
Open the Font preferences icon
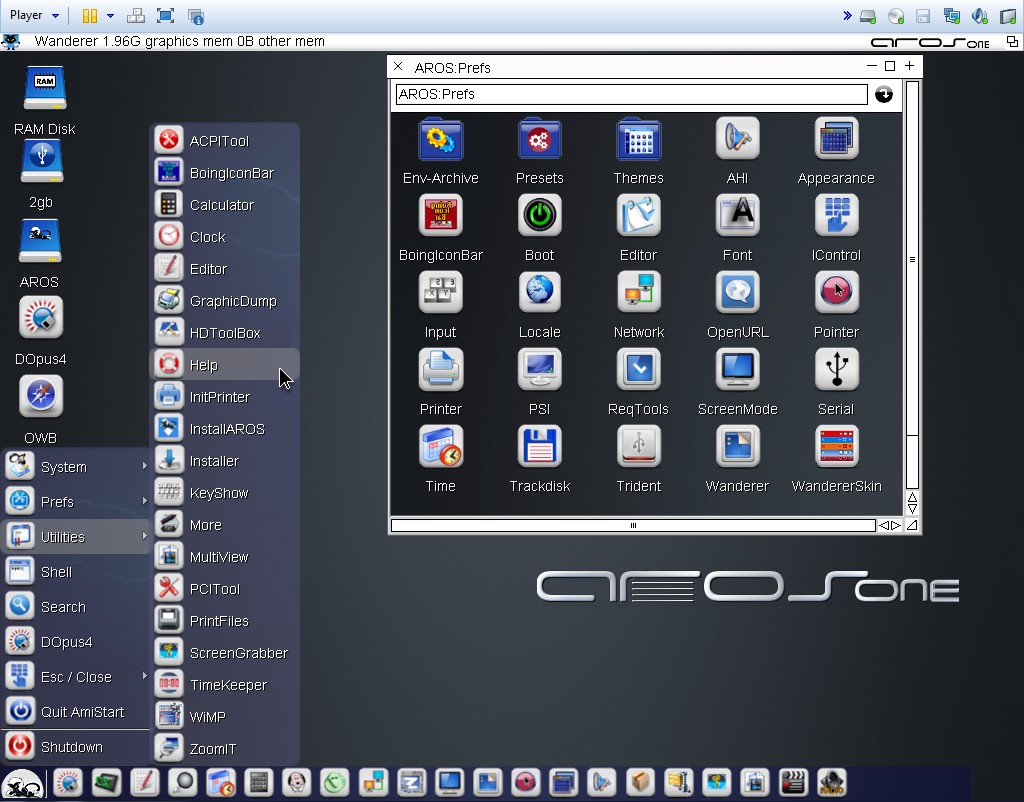click(737, 216)
